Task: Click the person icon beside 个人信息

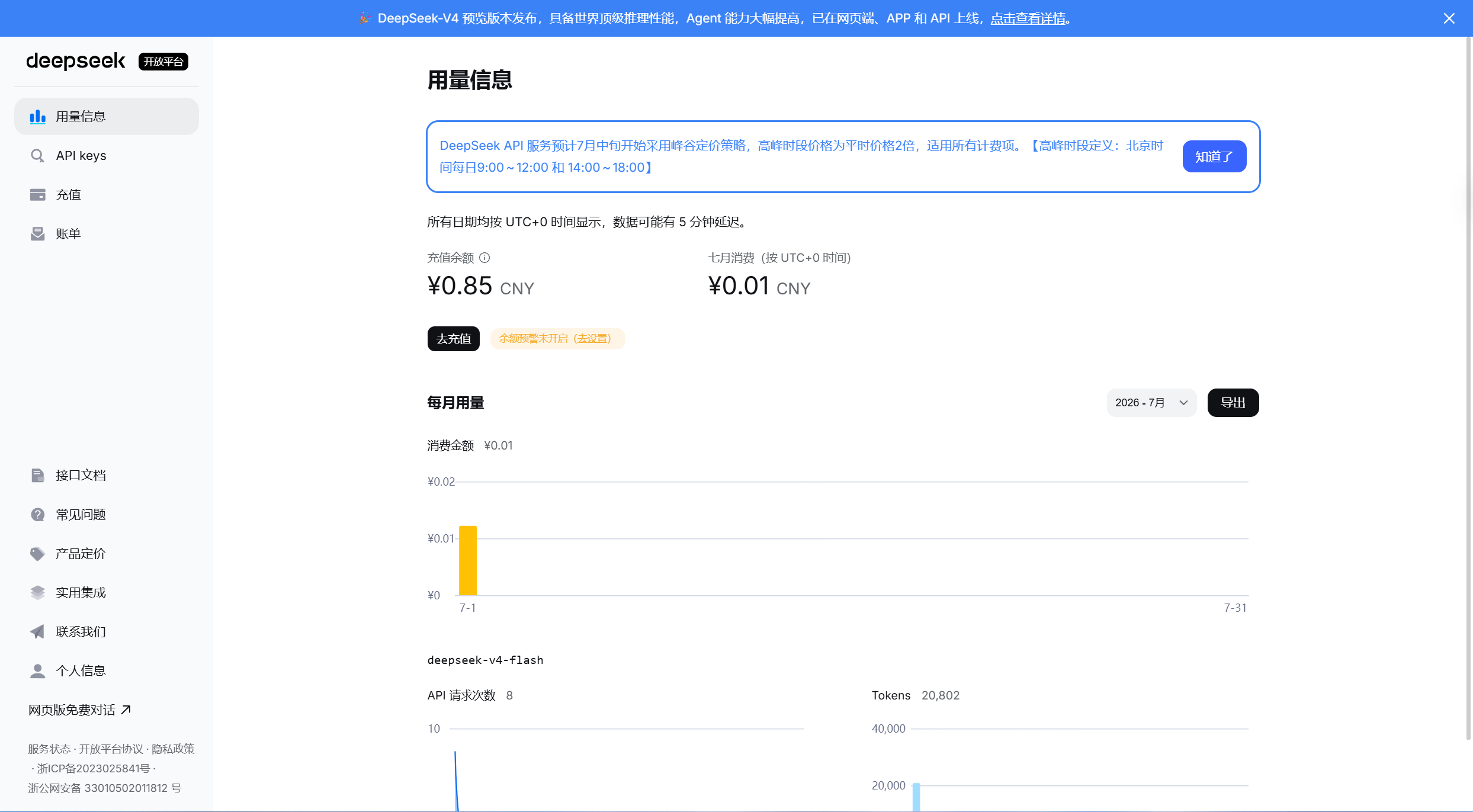Action: 37,671
